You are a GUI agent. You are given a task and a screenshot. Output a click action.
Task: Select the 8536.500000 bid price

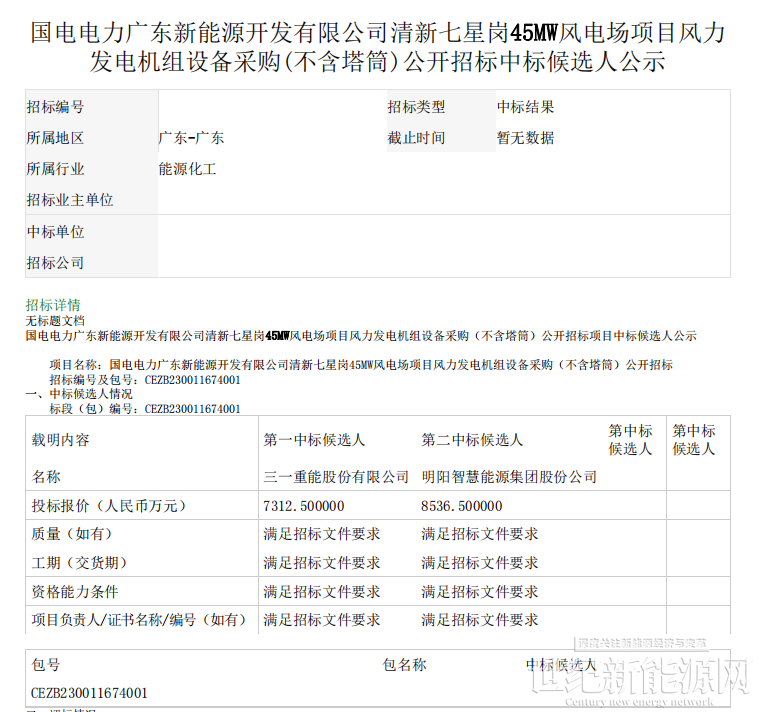tap(461, 506)
